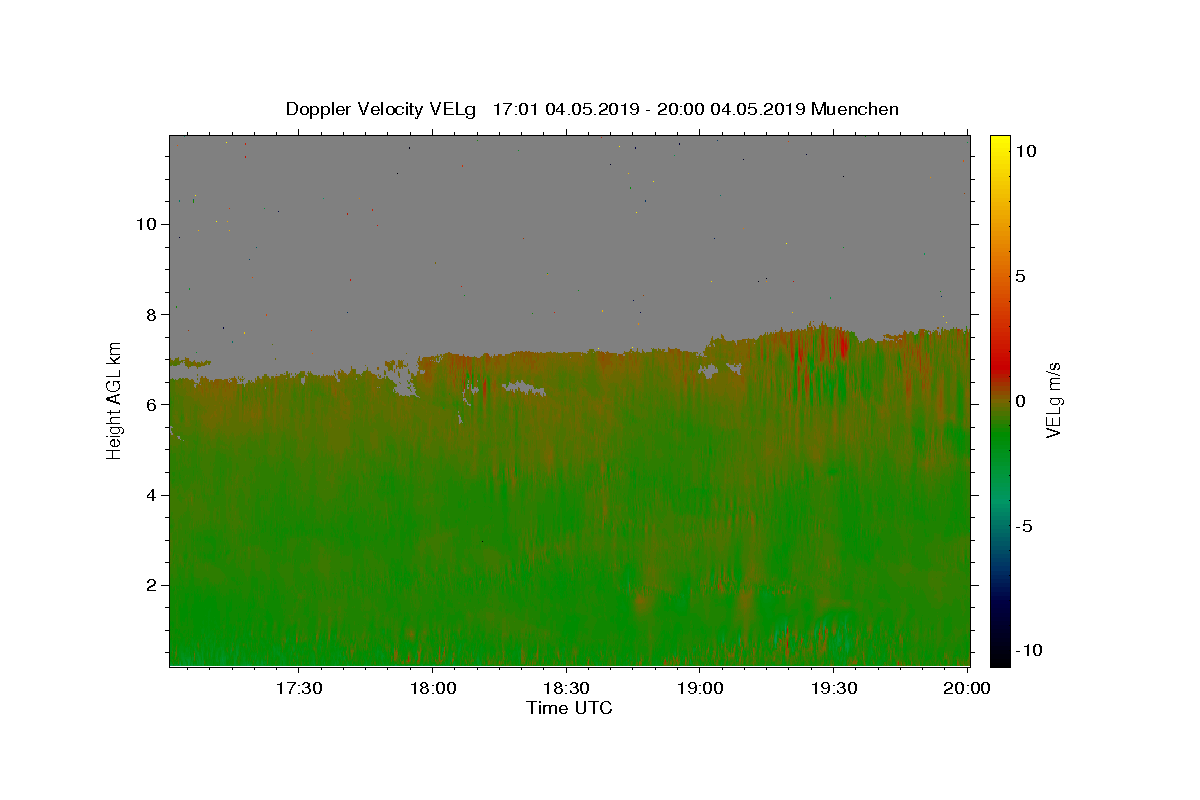Click the 19:00 time tick label
Screen dimensions: 1200x800
click(x=700, y=688)
